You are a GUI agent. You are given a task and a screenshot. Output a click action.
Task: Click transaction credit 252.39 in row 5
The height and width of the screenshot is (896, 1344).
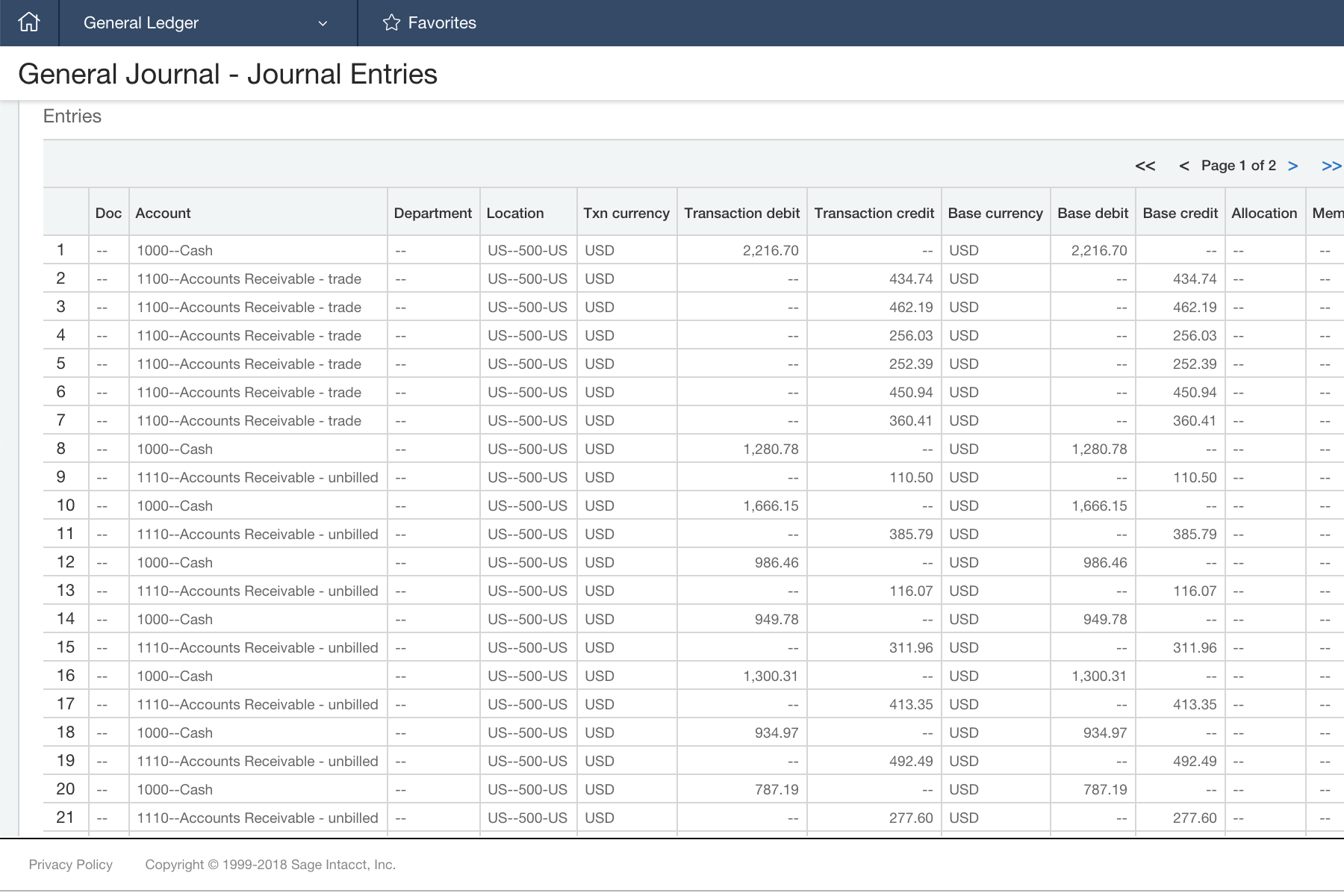point(911,364)
